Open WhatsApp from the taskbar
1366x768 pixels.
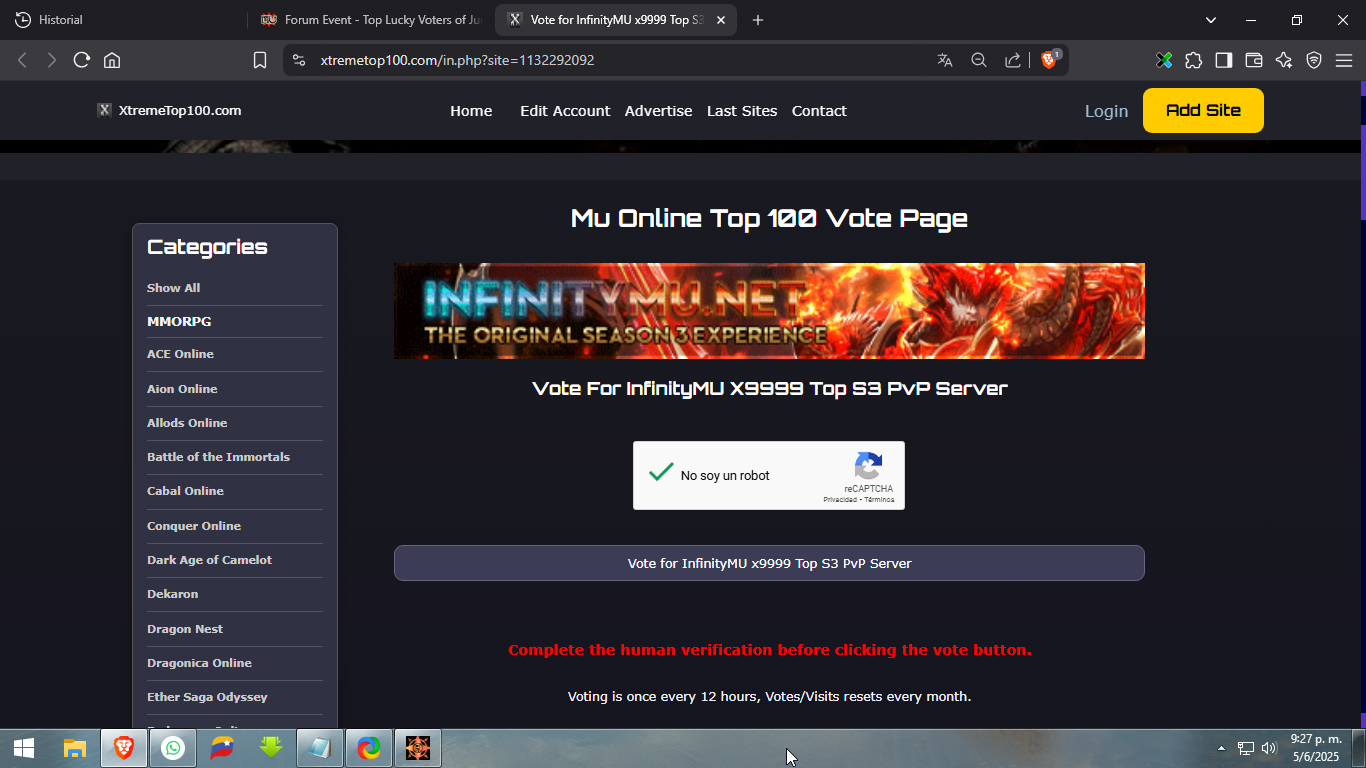173,748
